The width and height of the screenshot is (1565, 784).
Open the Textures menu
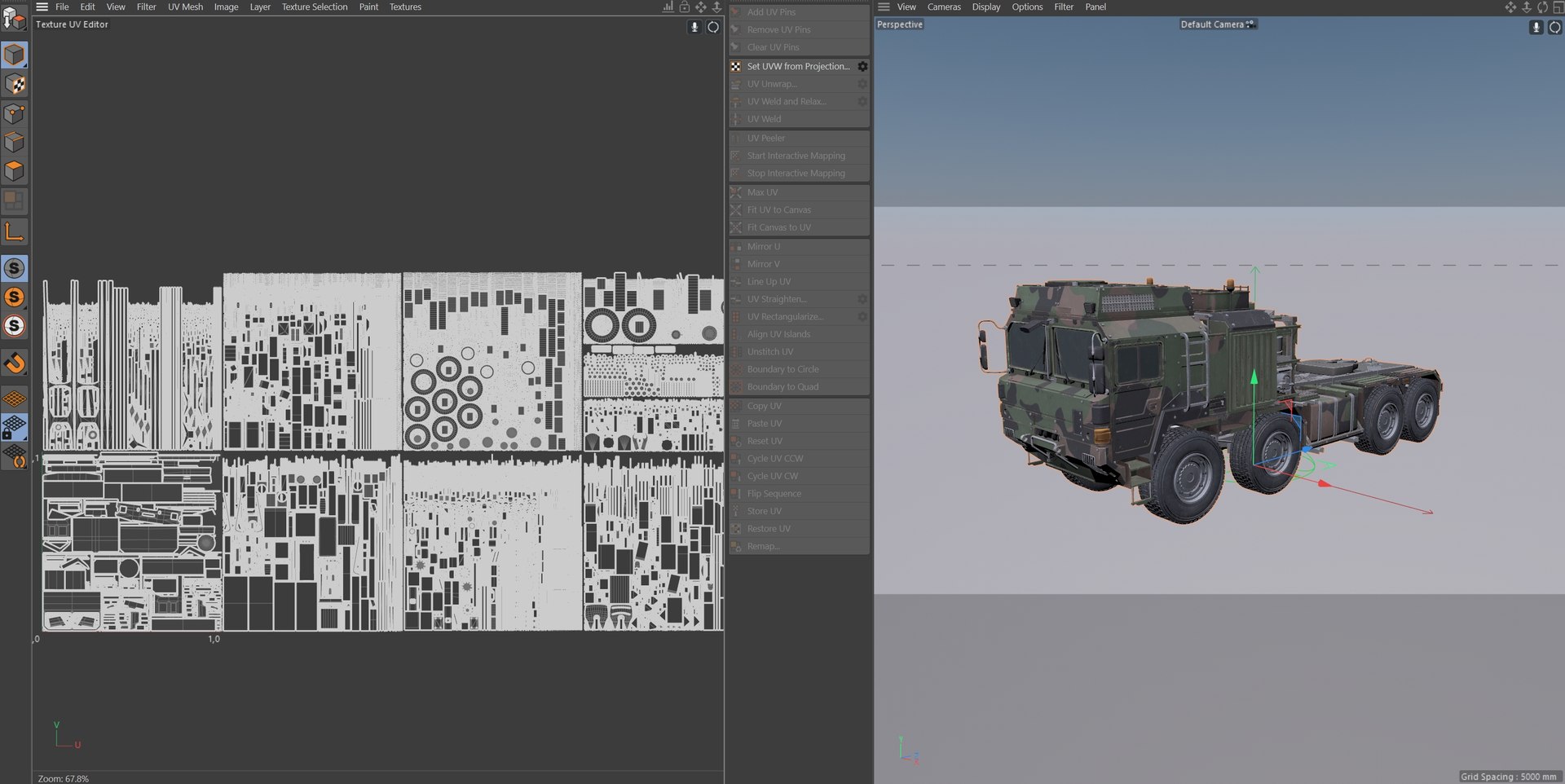click(x=405, y=7)
